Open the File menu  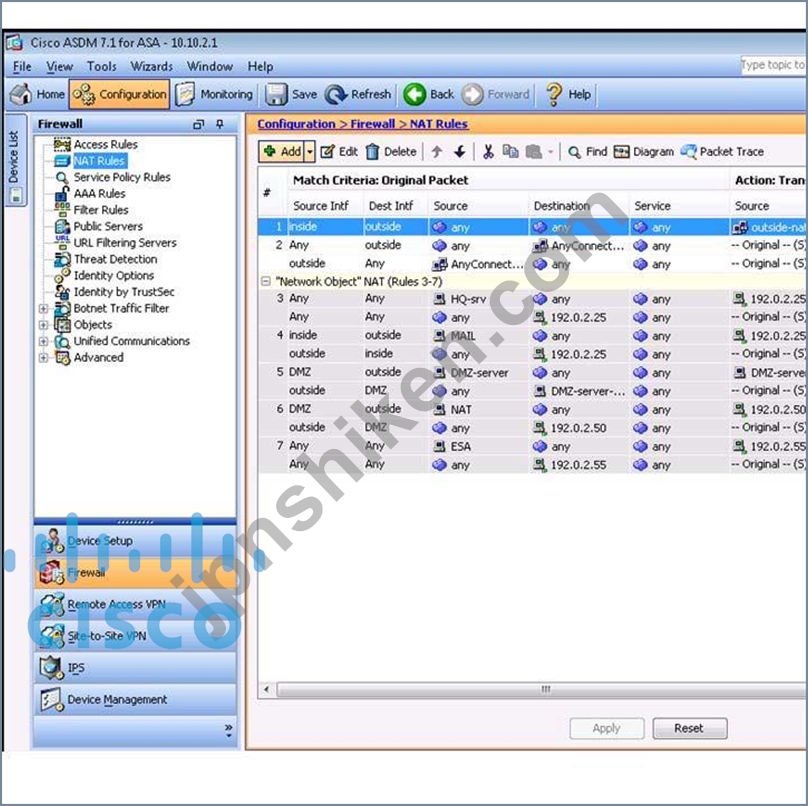(x=22, y=66)
